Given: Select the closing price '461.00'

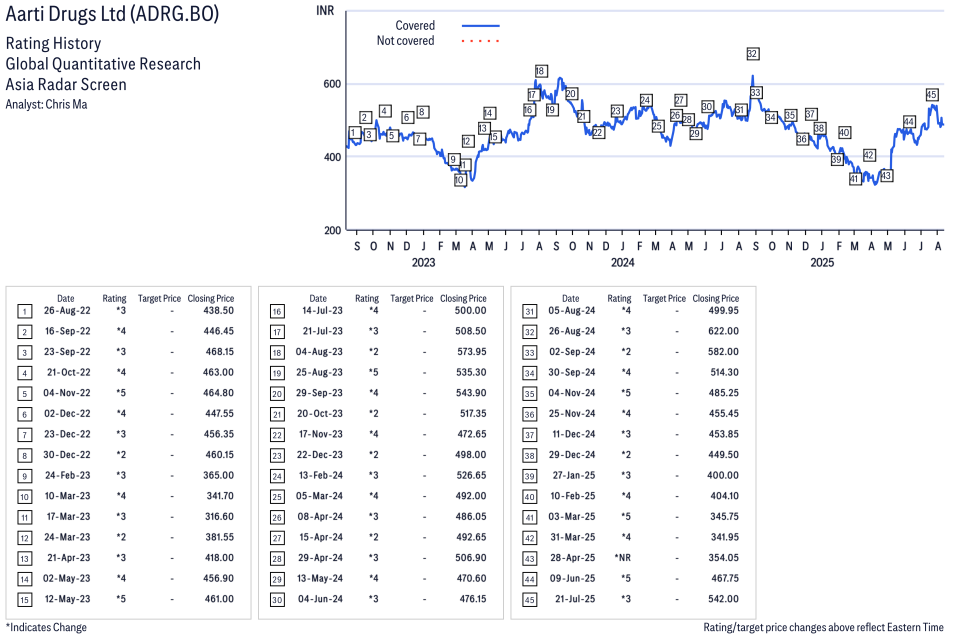Looking at the screenshot, I should [x=219, y=599].
